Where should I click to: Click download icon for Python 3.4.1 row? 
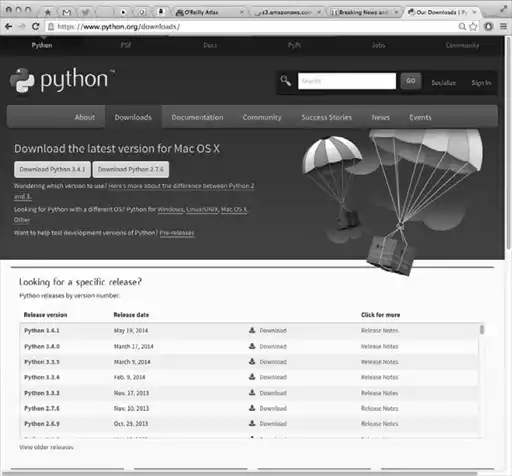tap(252, 330)
